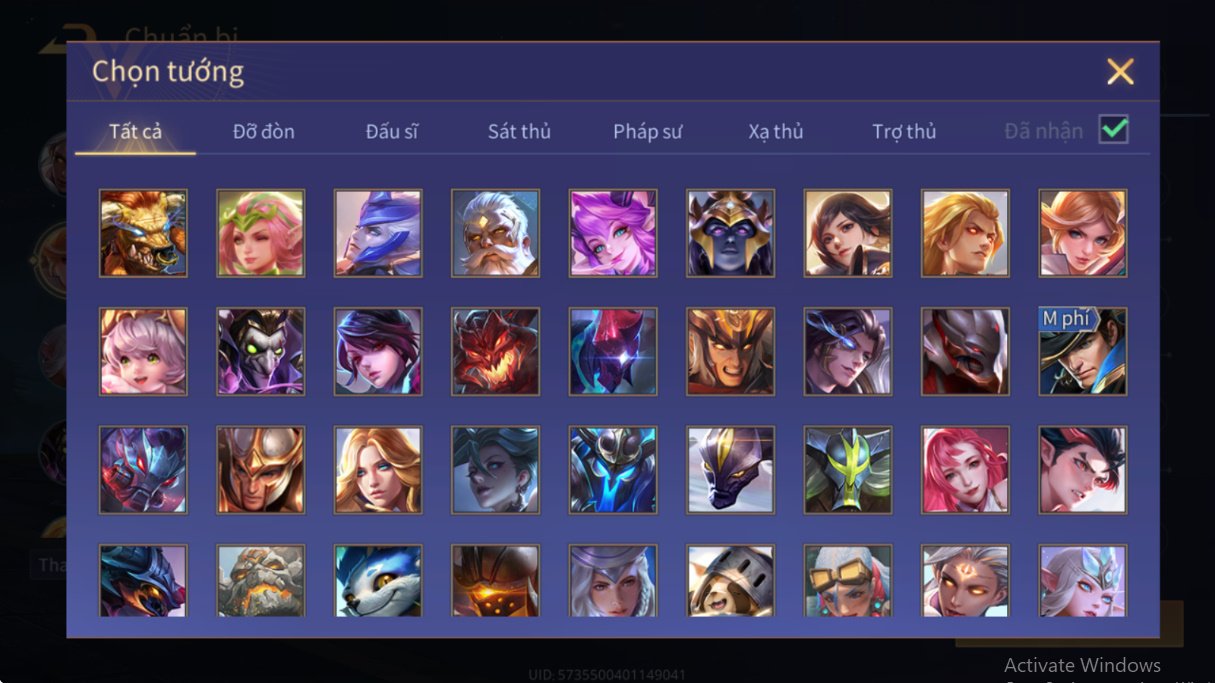This screenshot has width=1215, height=683.
Task: View the 'Đấu sĩ' hero category
Action: point(392,131)
